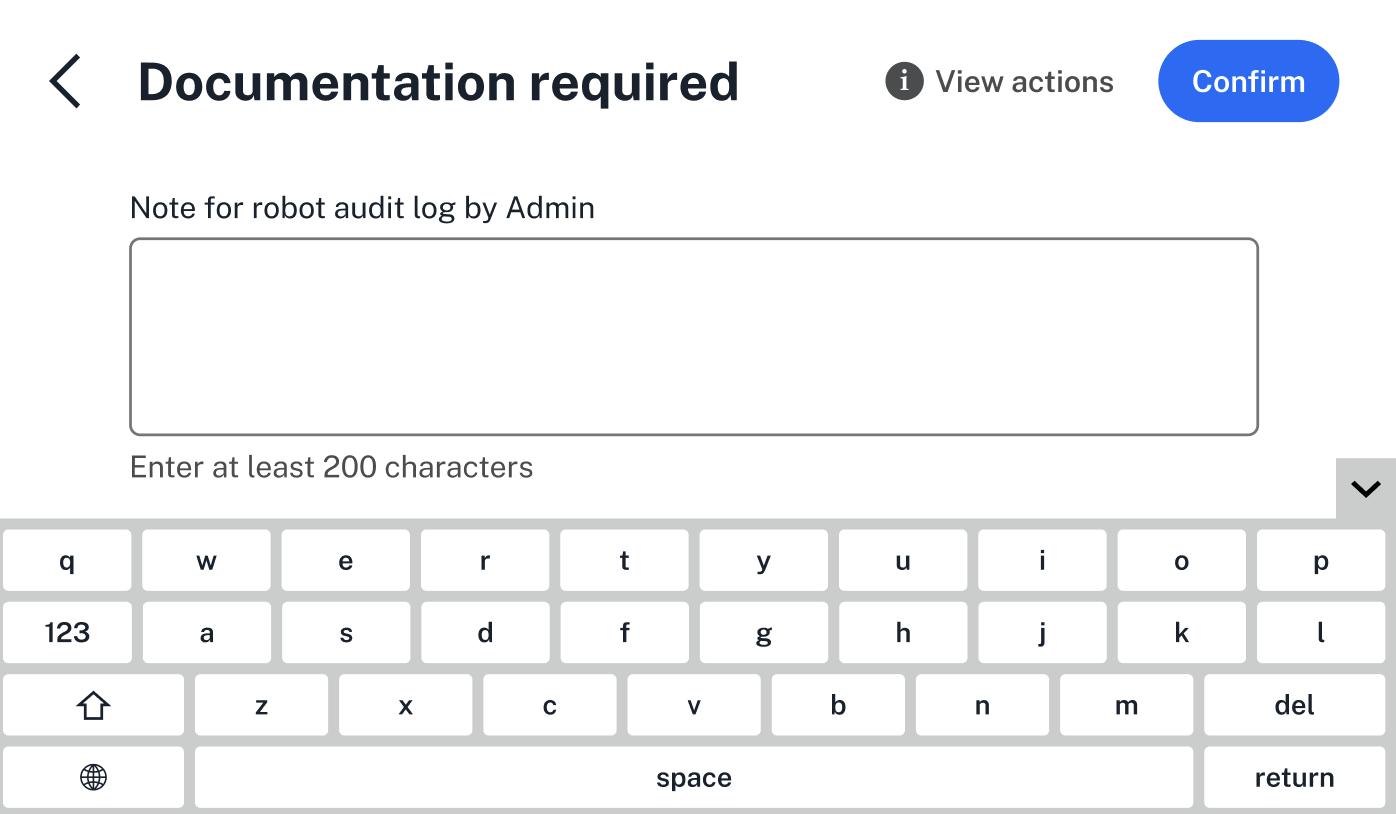The height and width of the screenshot is (814, 1396).
Task: Confirm the documentation note
Action: click(1248, 81)
